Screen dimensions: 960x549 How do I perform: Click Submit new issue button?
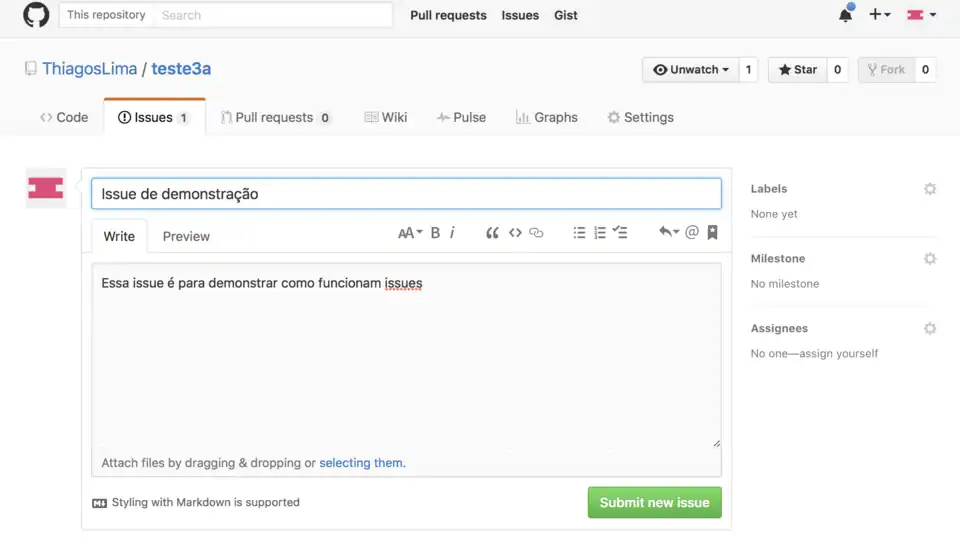pyautogui.click(x=654, y=503)
